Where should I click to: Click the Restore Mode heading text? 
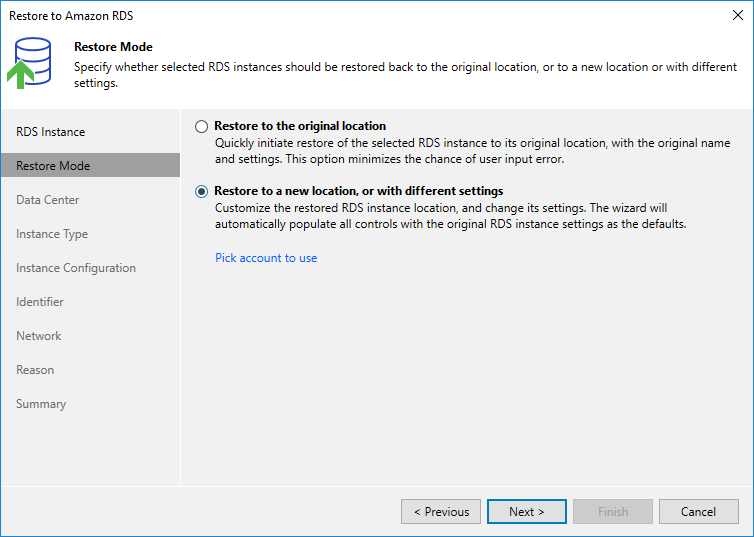113,47
